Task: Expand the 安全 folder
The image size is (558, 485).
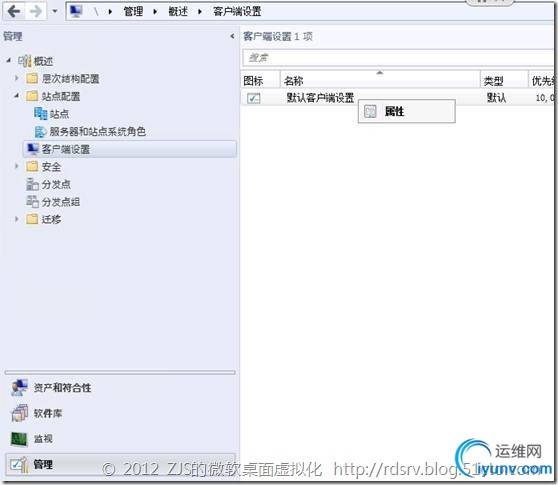Action: [x=16, y=166]
